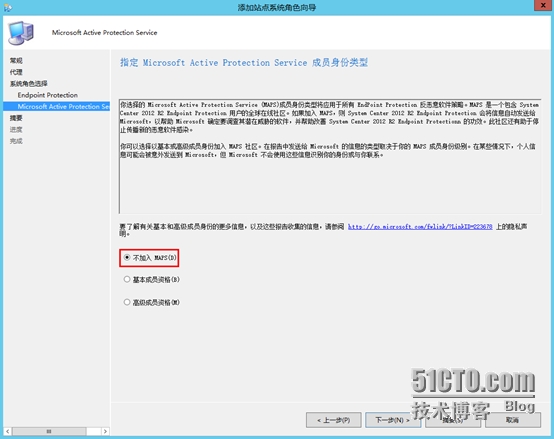
Task: Click the heading 指定 Microsoft Active Protection Service 成员身份类型
Action: tap(244, 63)
